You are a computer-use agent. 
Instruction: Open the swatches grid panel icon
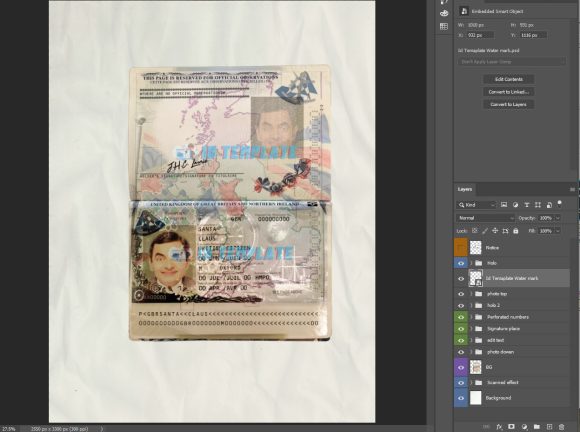pos(444,26)
